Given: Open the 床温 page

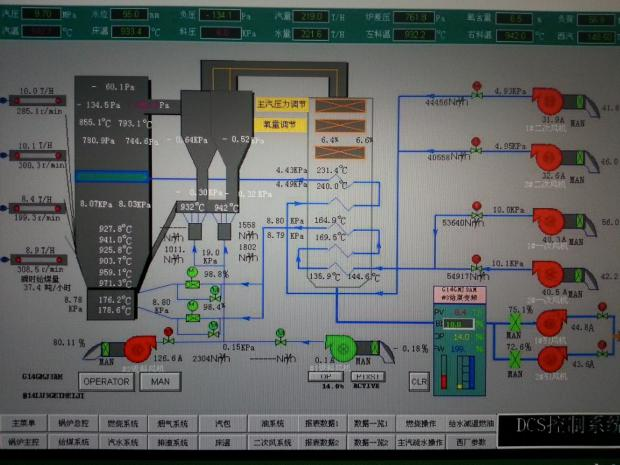Looking at the screenshot, I should click(x=223, y=442).
